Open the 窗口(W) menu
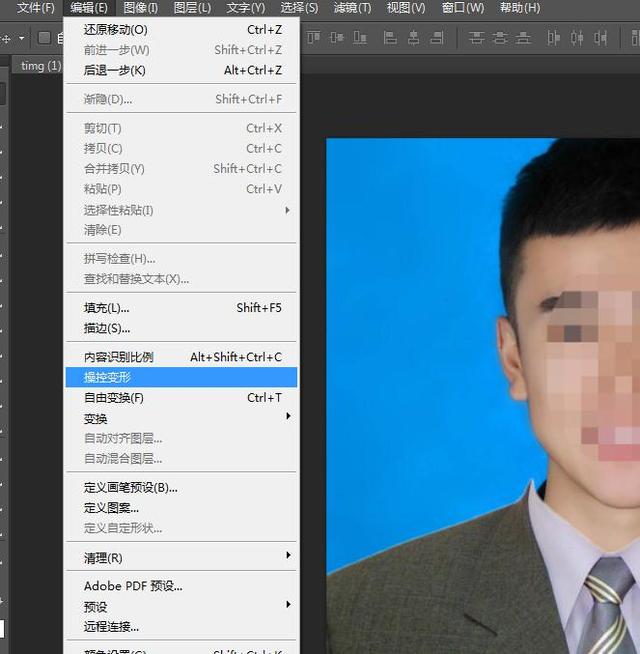 point(463,8)
